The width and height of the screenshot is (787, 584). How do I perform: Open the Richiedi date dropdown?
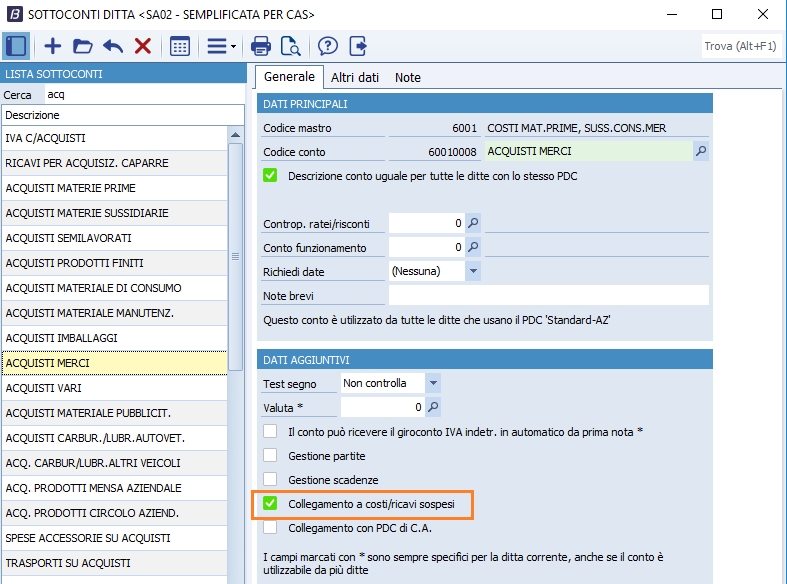pos(473,271)
